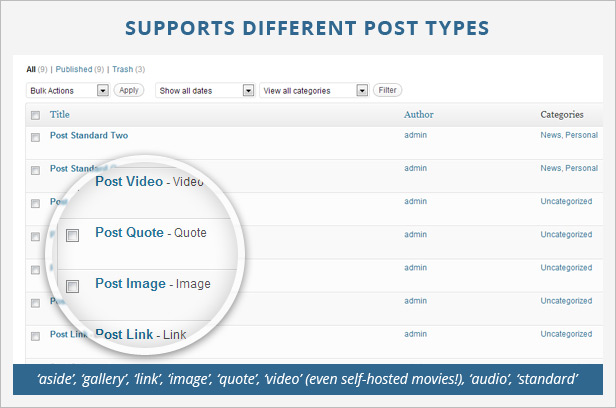Check the Post Standard Two row checkbox
616x408 pixels.
tap(35, 137)
